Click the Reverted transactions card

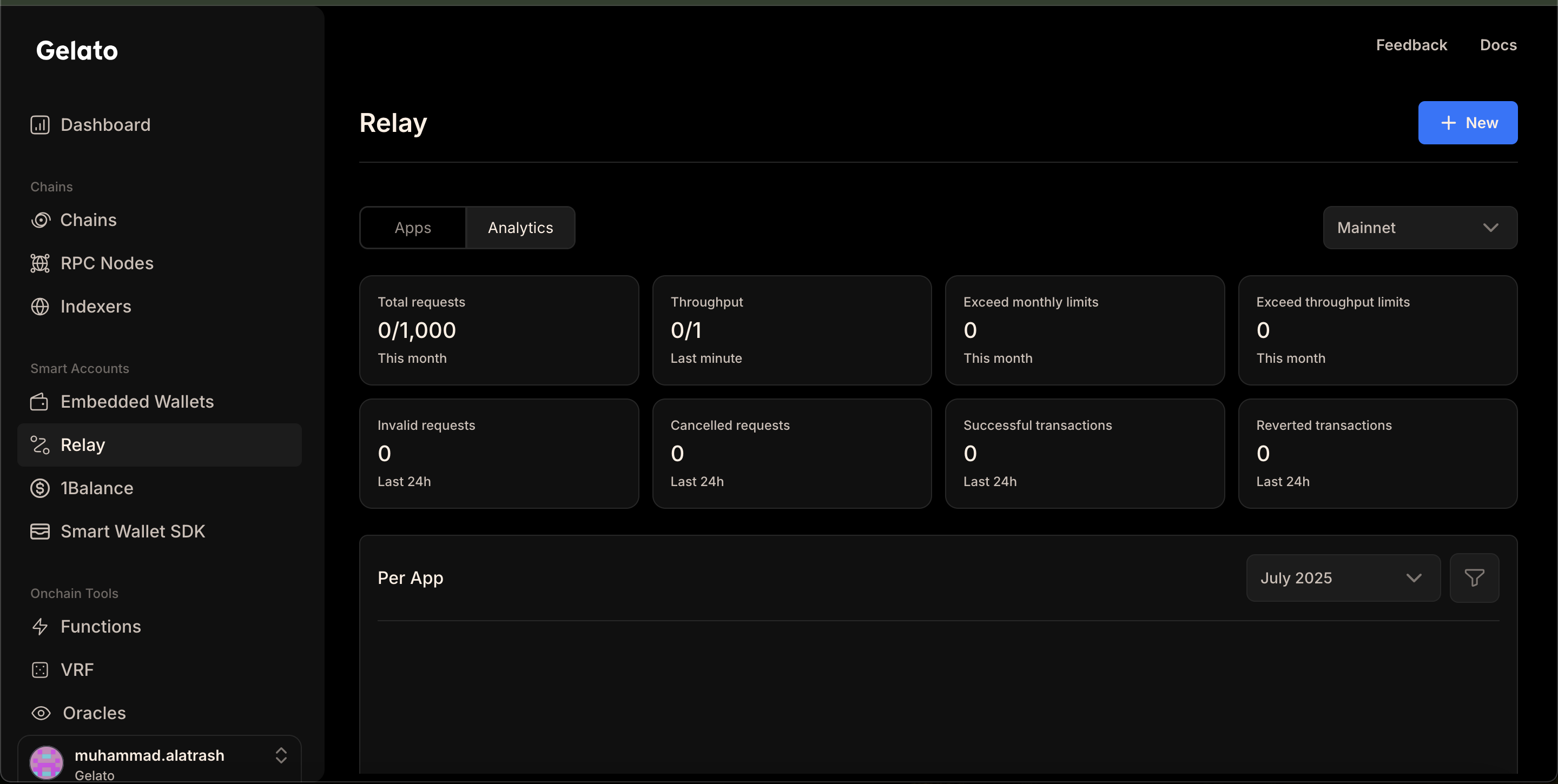1377,454
